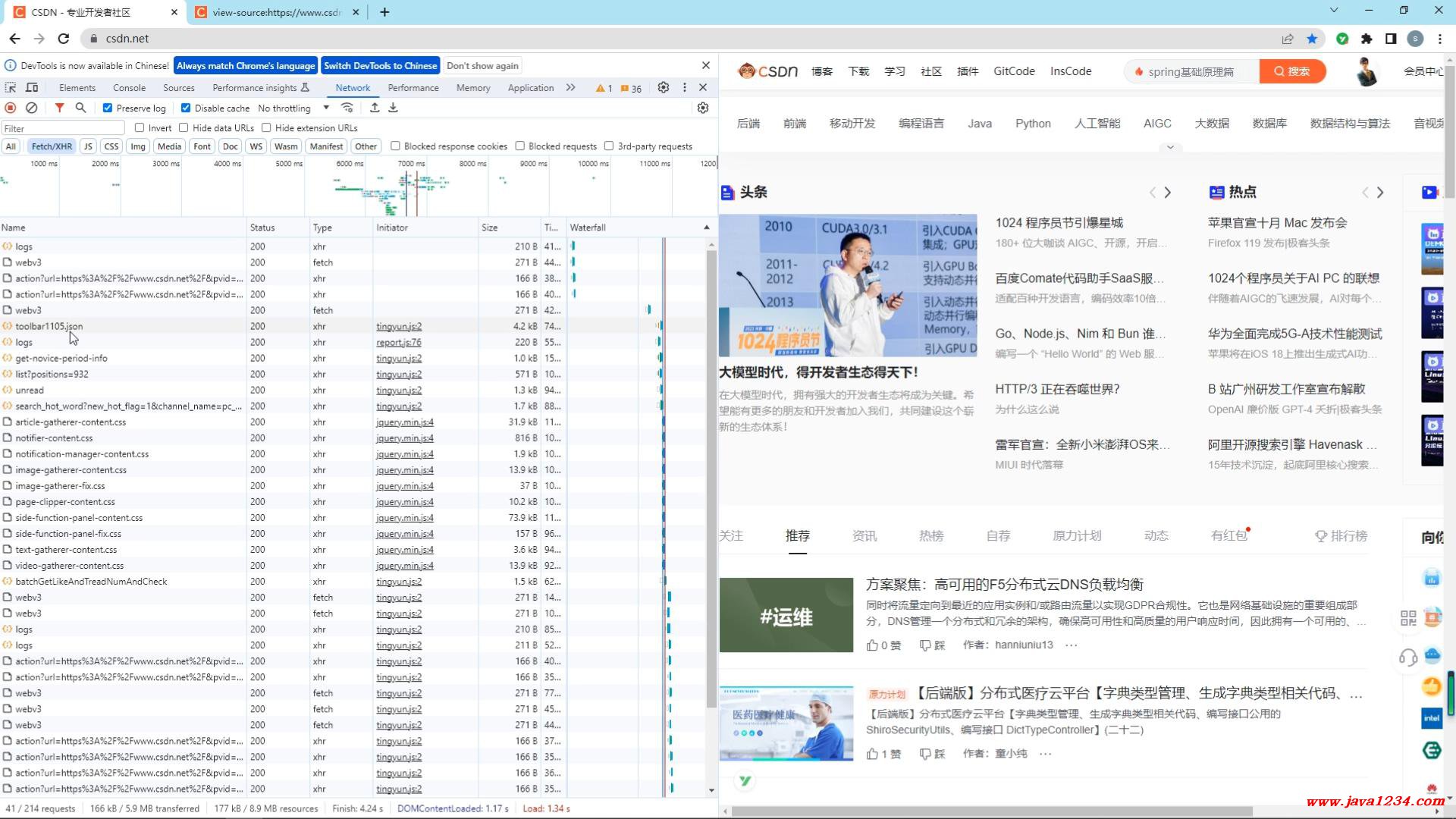Show next 头条 headlines page
Viewport: 1456px width, 819px height.
coord(1168,193)
